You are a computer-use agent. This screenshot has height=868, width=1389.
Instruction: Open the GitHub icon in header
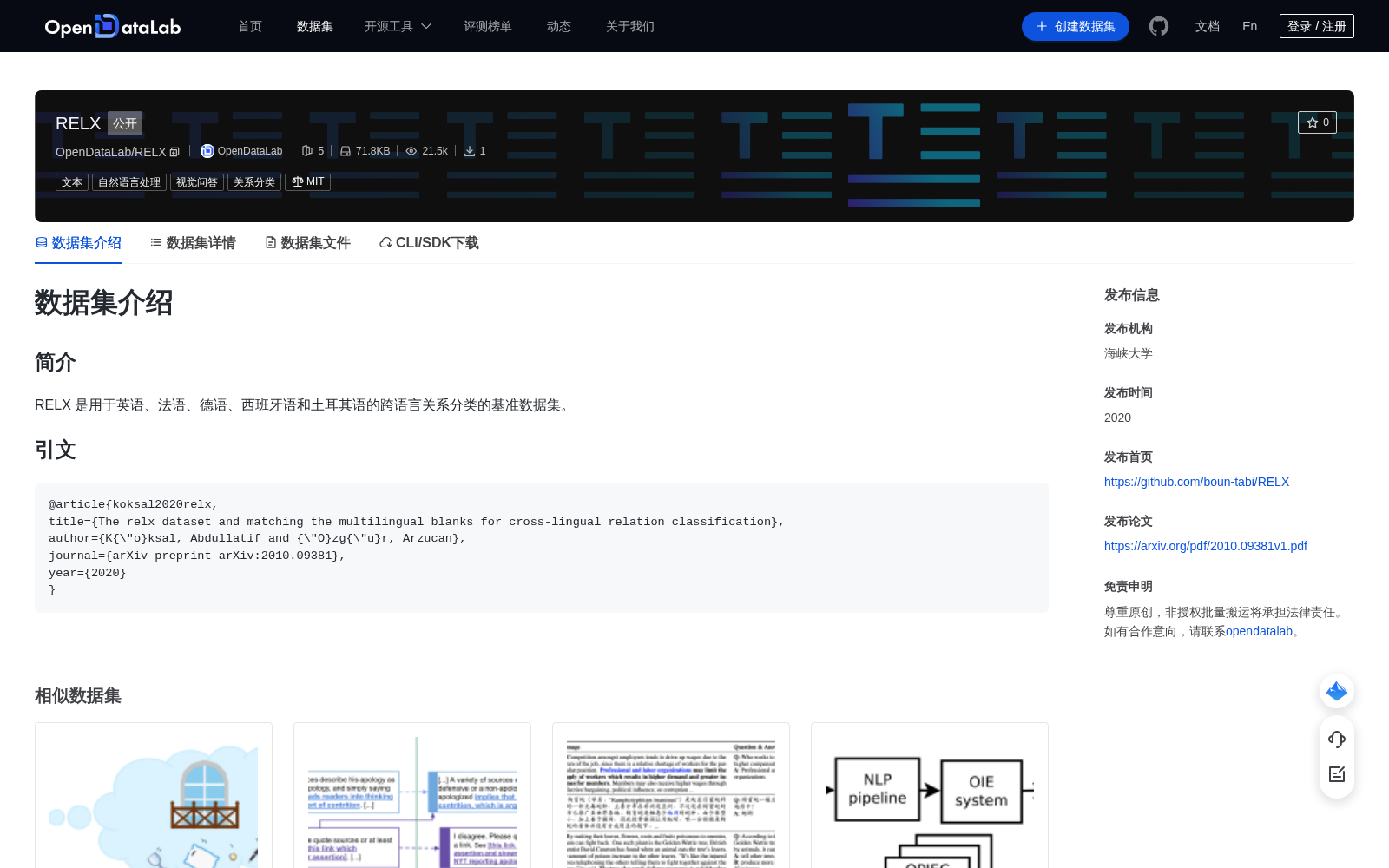click(x=1159, y=26)
